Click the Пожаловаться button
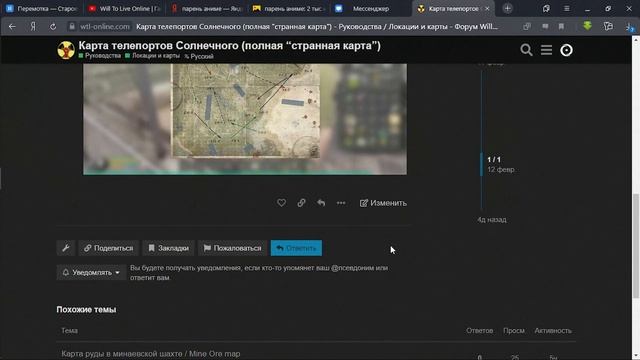This screenshot has height=360, width=640. pos(232,248)
